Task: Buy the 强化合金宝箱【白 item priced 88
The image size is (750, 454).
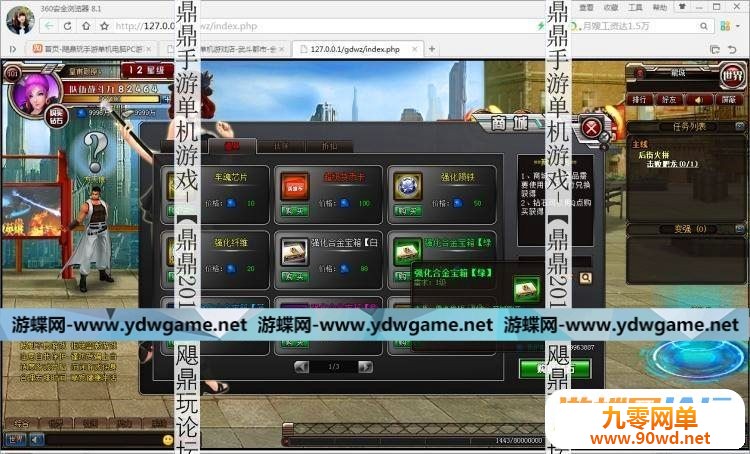Action: click(295, 277)
